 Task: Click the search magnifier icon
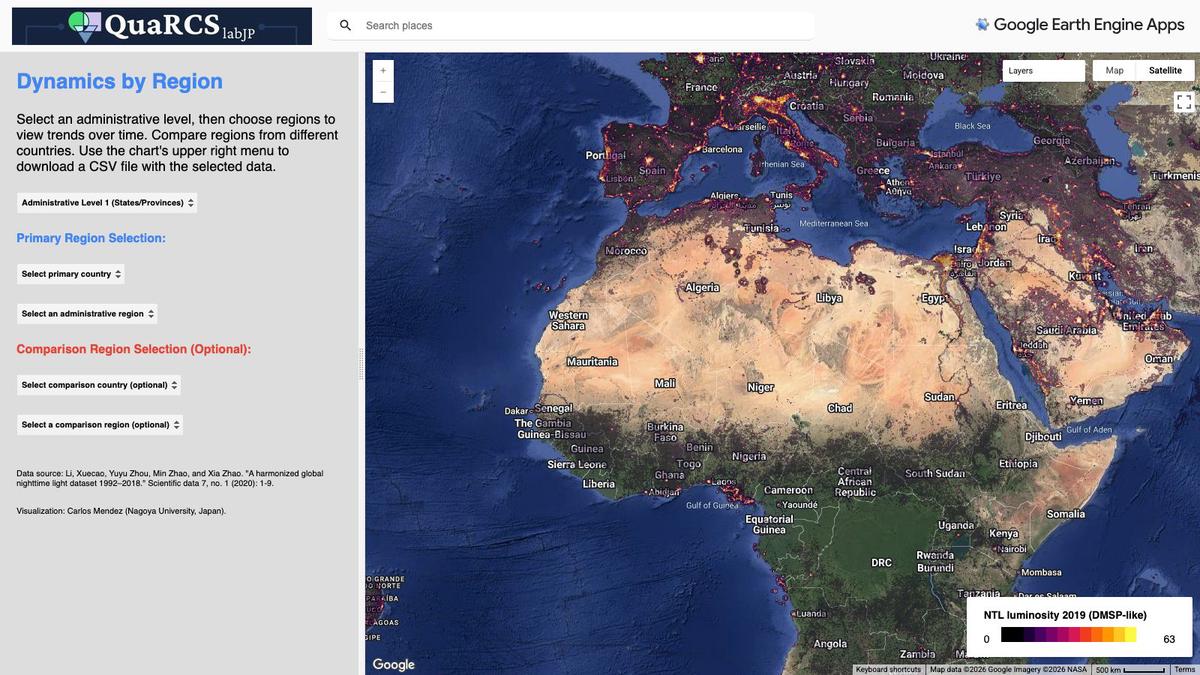(345, 25)
